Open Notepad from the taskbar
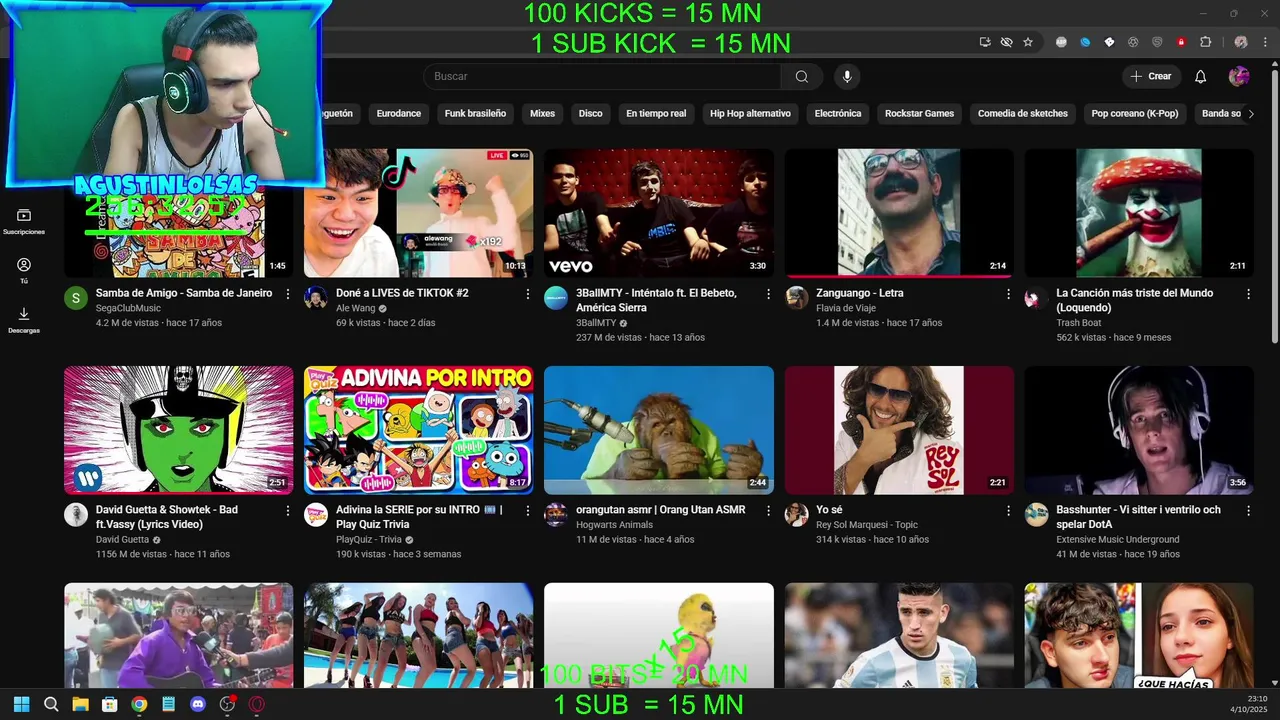 click(168, 704)
